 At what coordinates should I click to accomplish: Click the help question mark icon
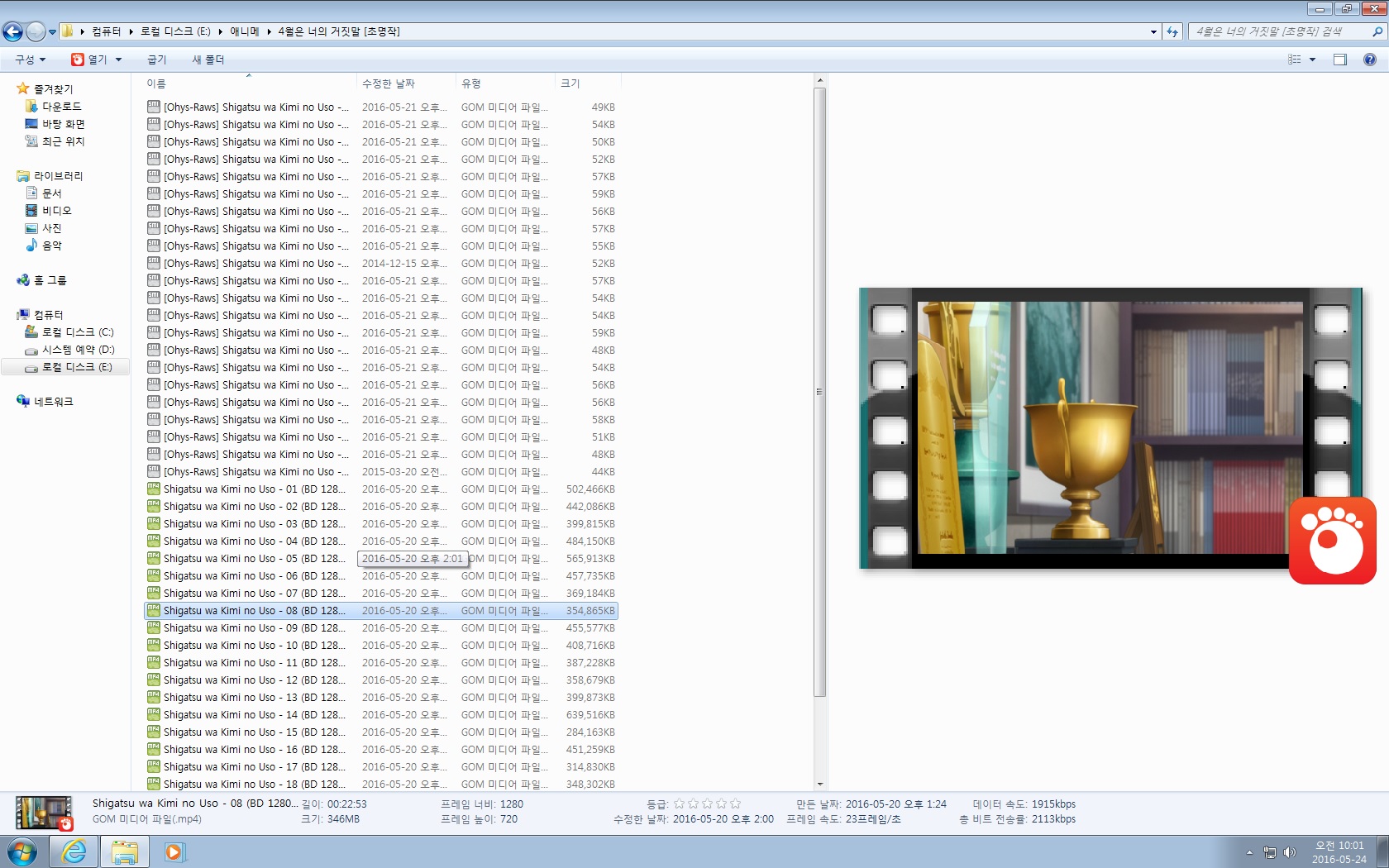tap(1370, 60)
